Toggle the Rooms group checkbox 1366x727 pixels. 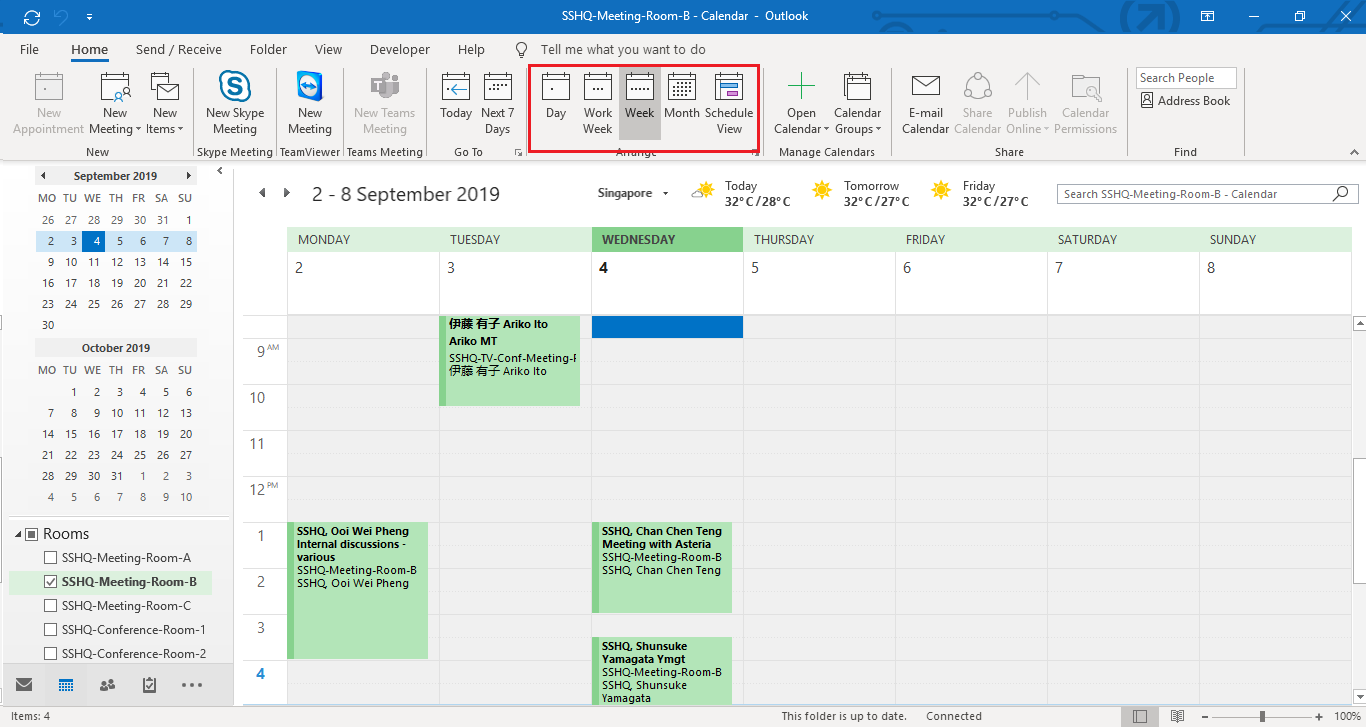(x=31, y=534)
